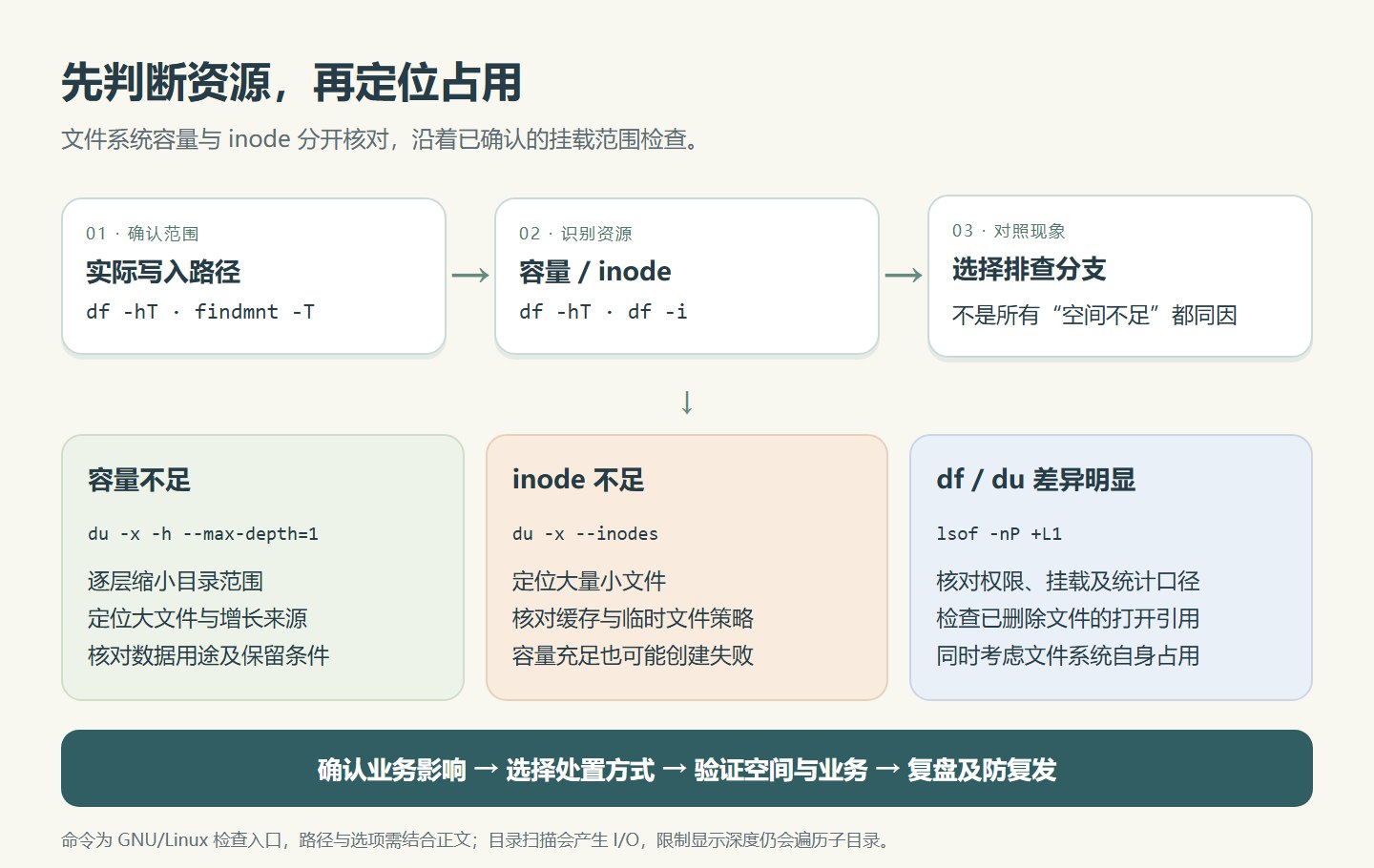Click the line 定位大量小文件
This screenshot has height=868, width=1374.
click(589, 581)
